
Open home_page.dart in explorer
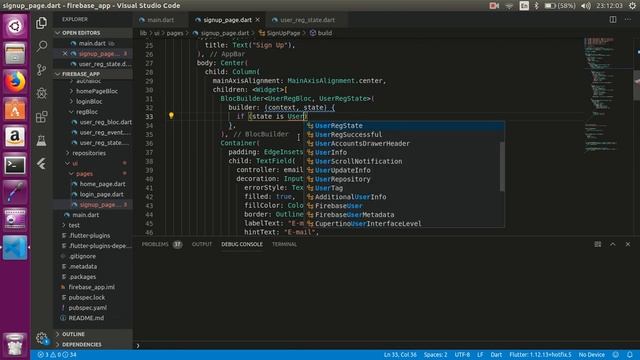coord(102,184)
